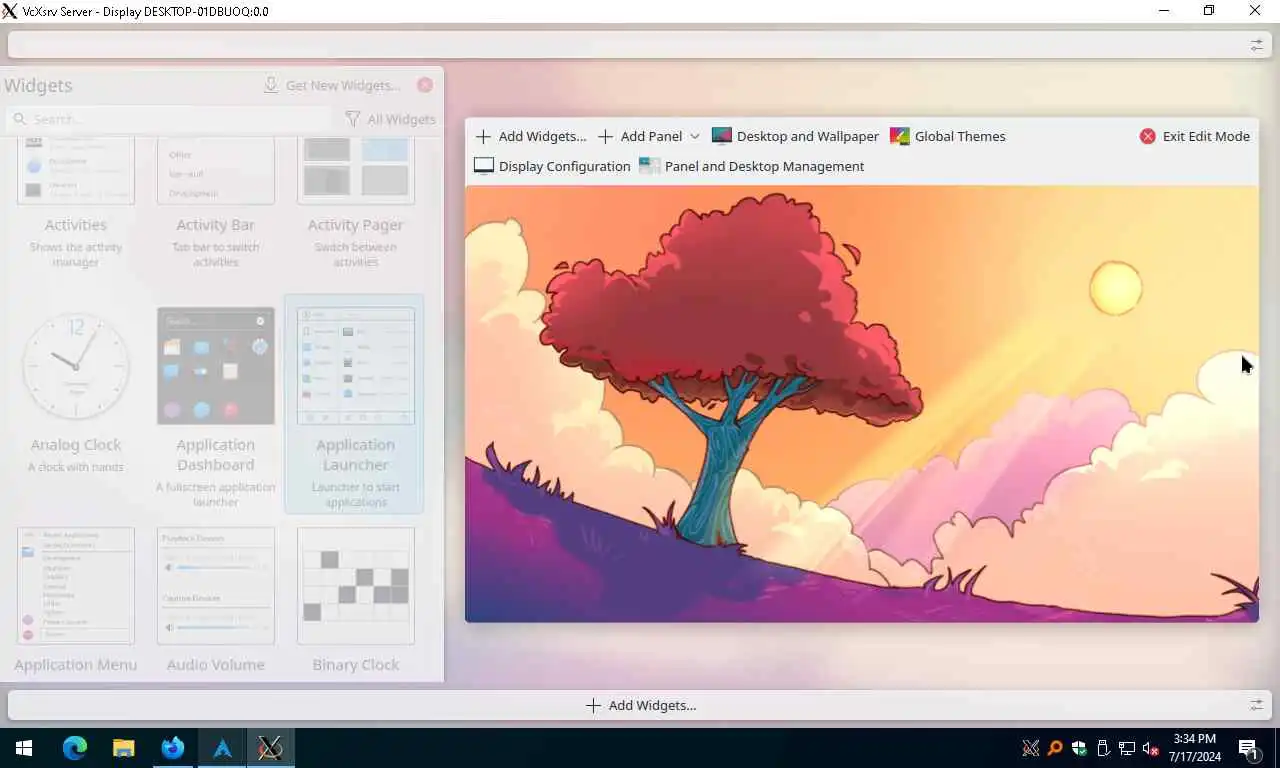Select the Application Launcher widget

pos(355,404)
